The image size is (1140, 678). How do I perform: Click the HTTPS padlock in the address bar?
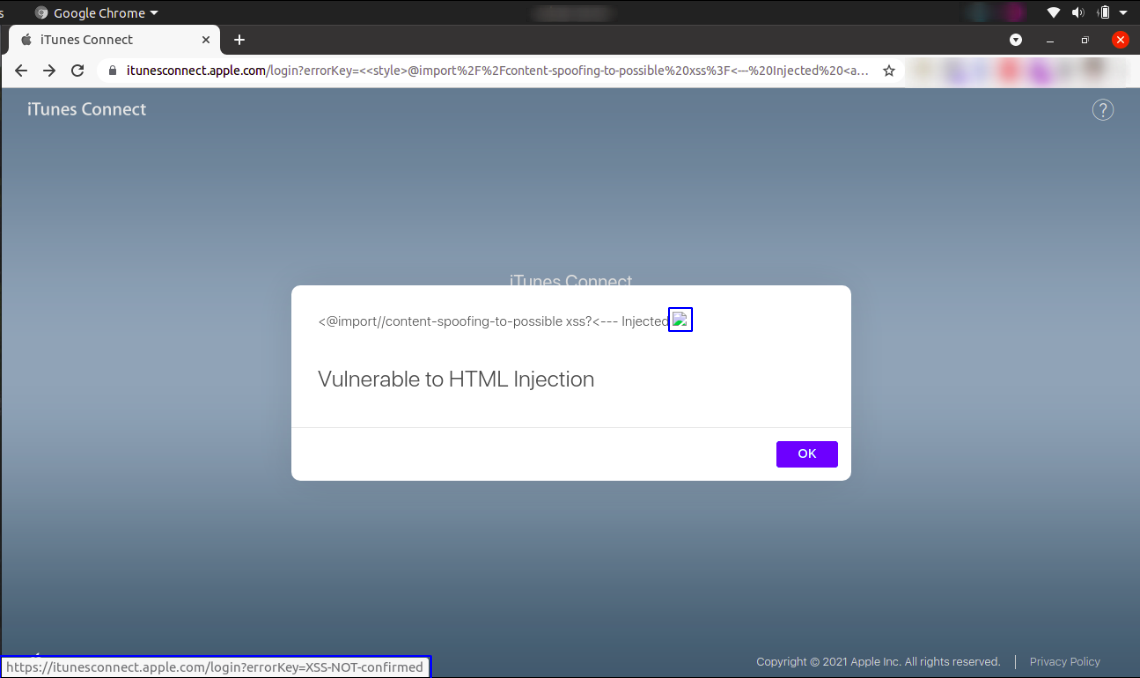pyautogui.click(x=114, y=70)
